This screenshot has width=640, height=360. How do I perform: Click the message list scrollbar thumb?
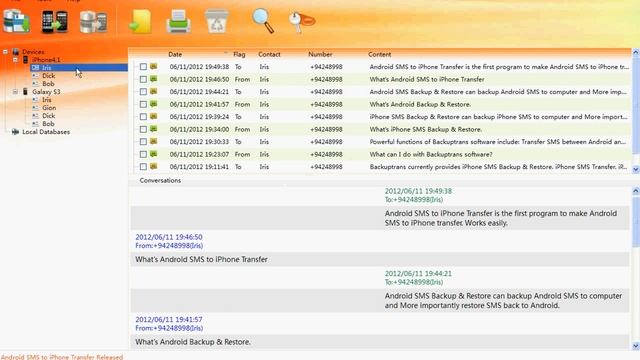click(636, 106)
